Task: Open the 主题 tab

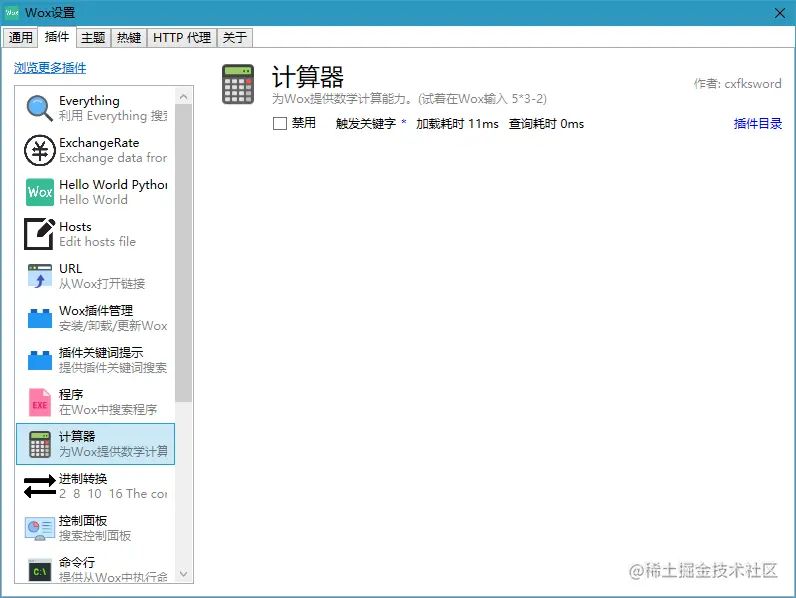Action: (93, 38)
